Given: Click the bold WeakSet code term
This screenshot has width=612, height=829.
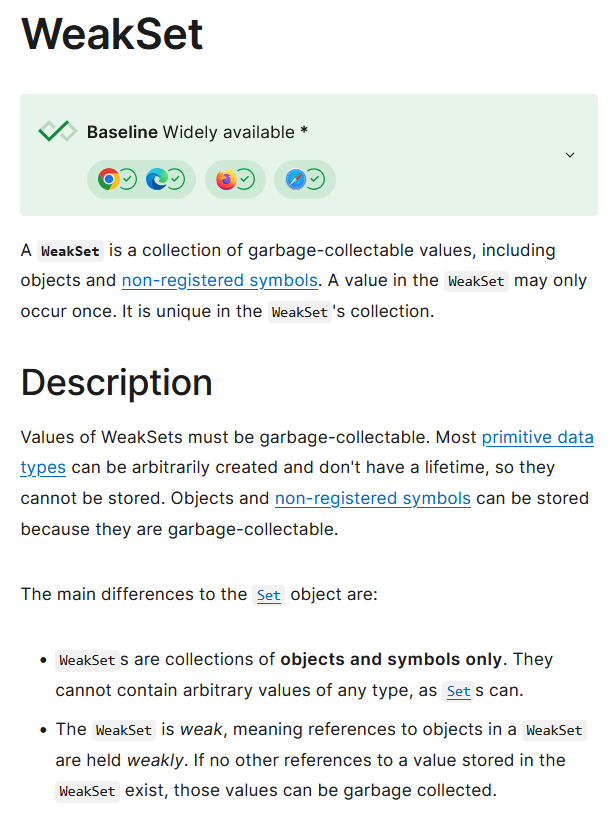Looking at the screenshot, I should point(70,251).
